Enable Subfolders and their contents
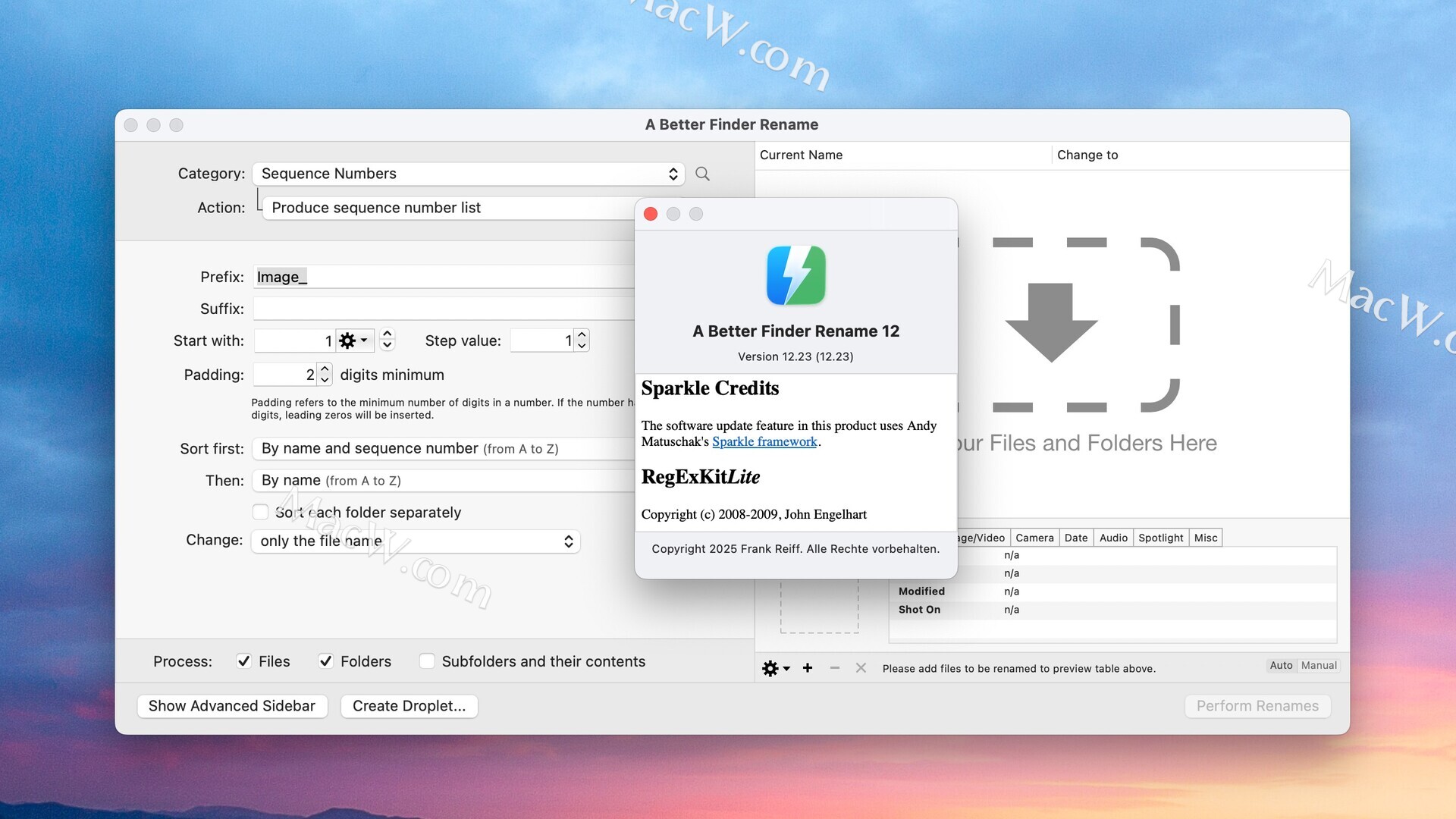Image resolution: width=1456 pixels, height=819 pixels. [x=427, y=661]
